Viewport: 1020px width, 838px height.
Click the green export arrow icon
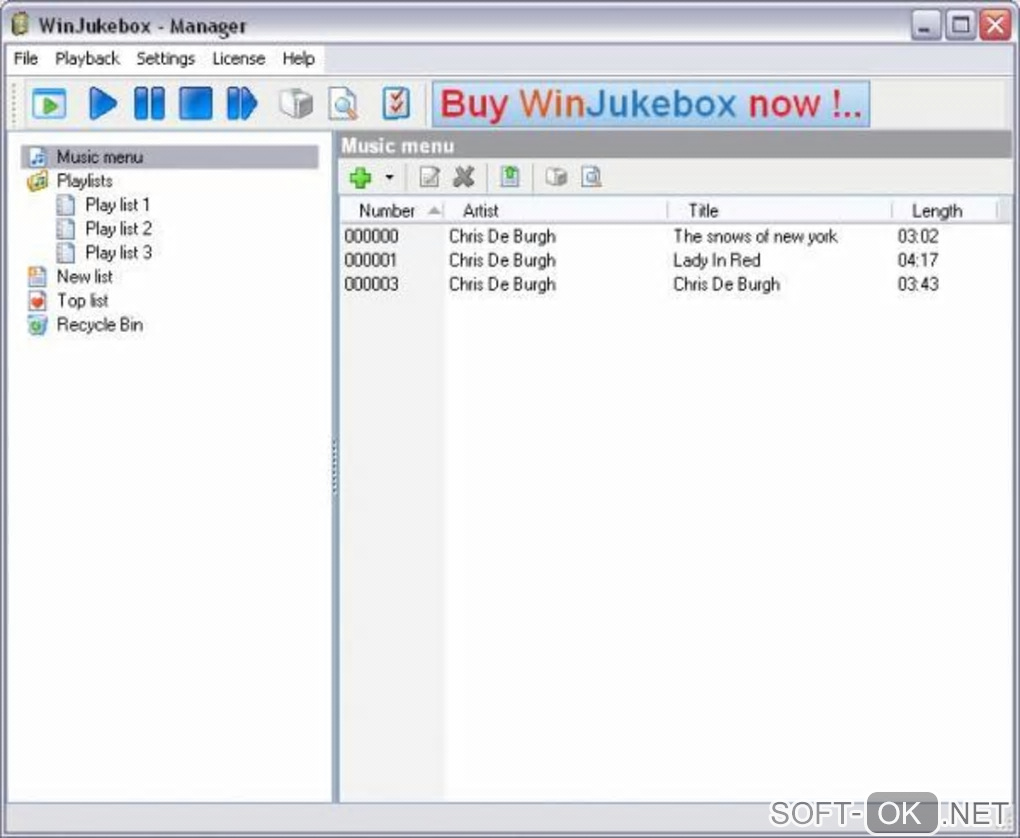tap(510, 177)
